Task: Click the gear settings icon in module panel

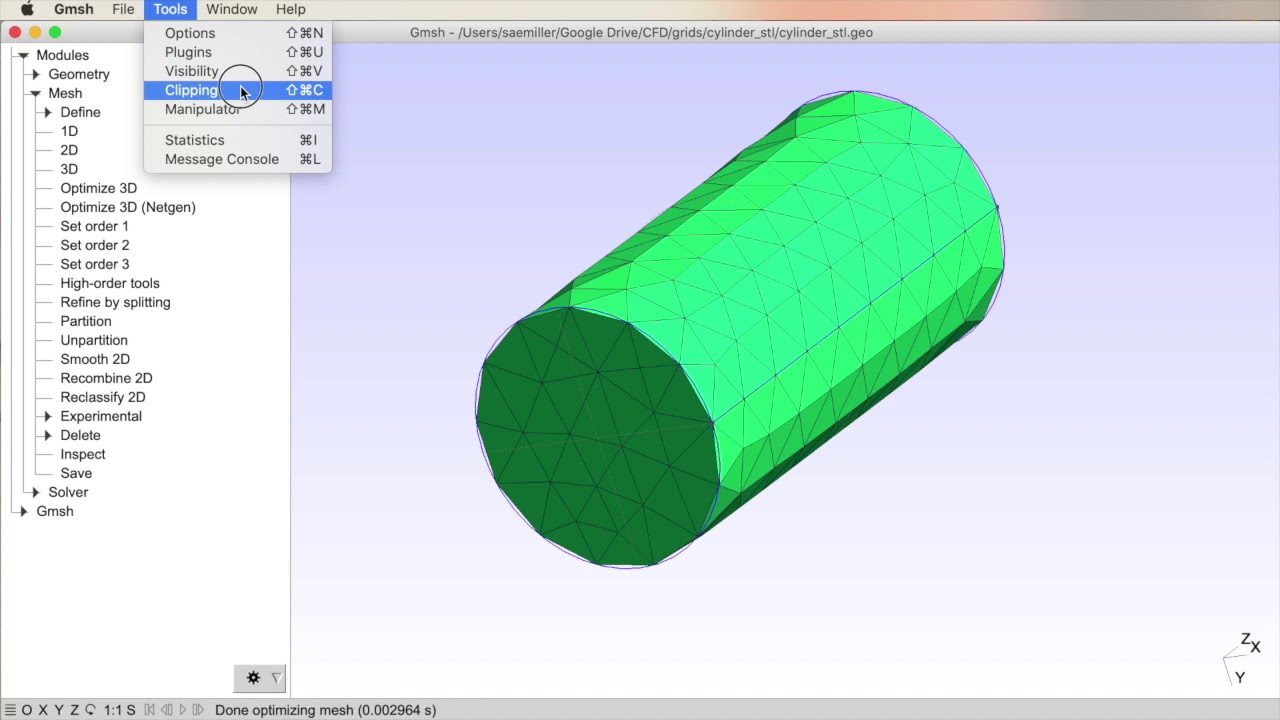Action: coord(253,678)
